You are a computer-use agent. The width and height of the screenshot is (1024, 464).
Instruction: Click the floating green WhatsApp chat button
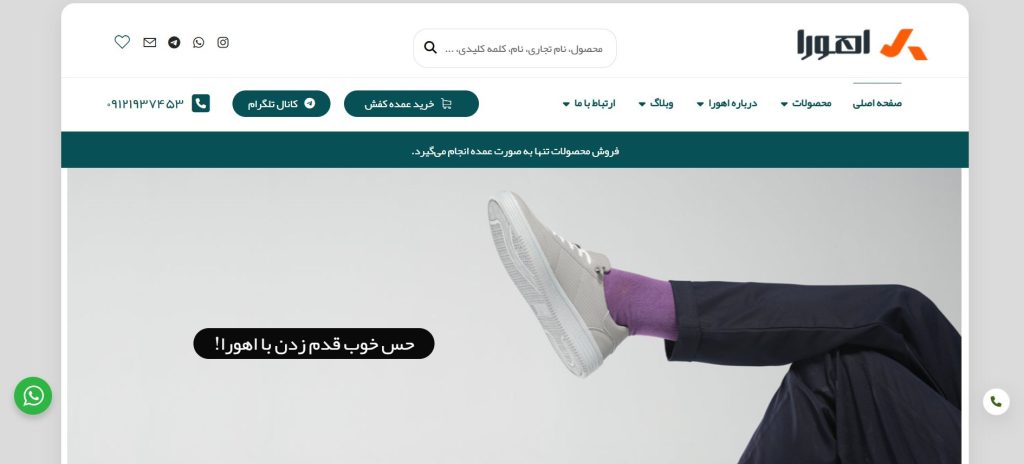pyautogui.click(x=33, y=396)
